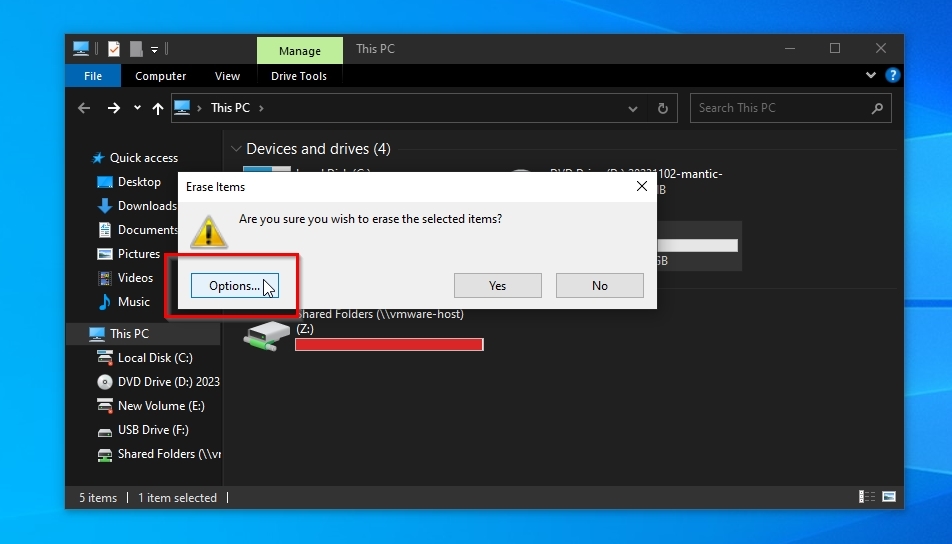Click the Properties quick access toolbar icon
This screenshot has width=952, height=544.
114,49
